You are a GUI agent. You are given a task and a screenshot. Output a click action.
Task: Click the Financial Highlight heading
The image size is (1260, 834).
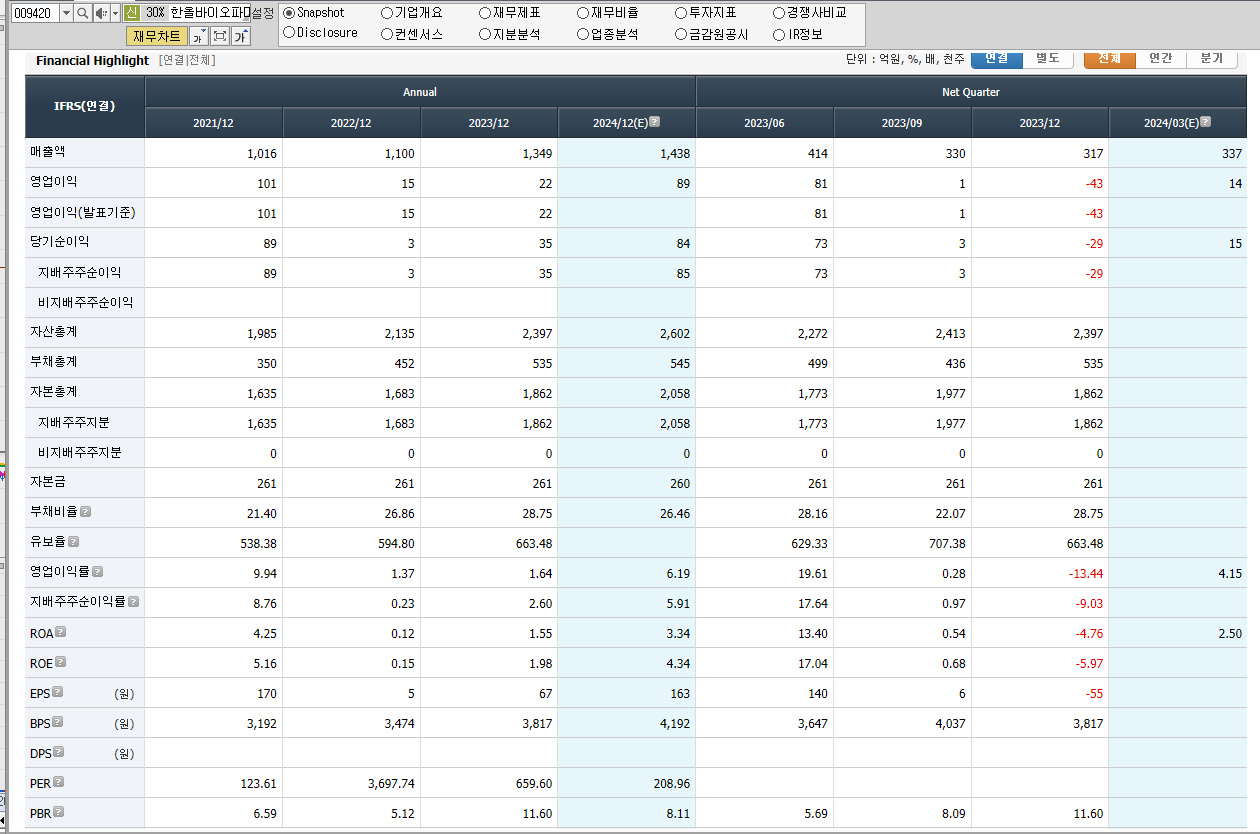pos(92,61)
